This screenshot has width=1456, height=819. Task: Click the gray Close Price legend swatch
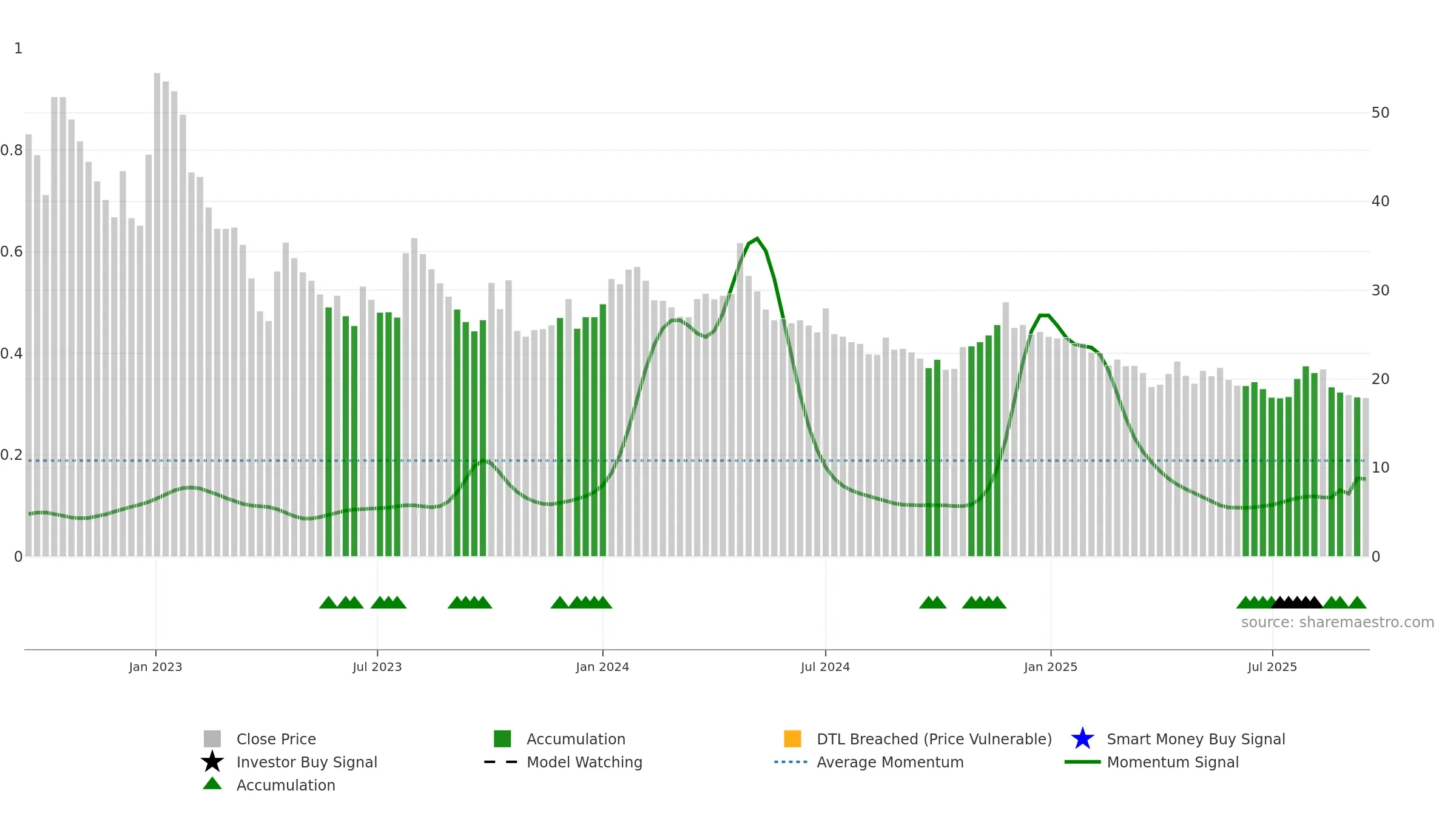tap(212, 738)
